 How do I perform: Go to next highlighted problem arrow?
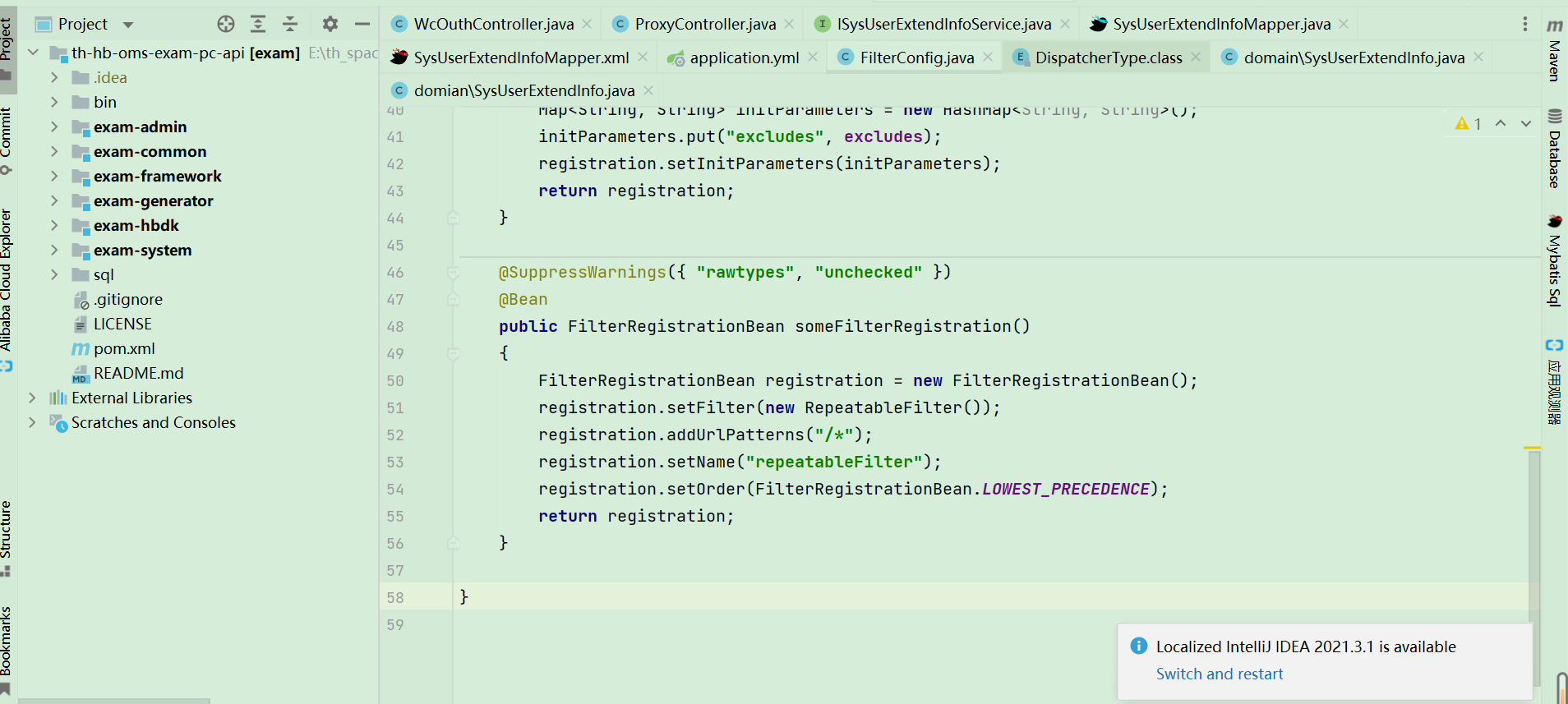[x=1526, y=123]
